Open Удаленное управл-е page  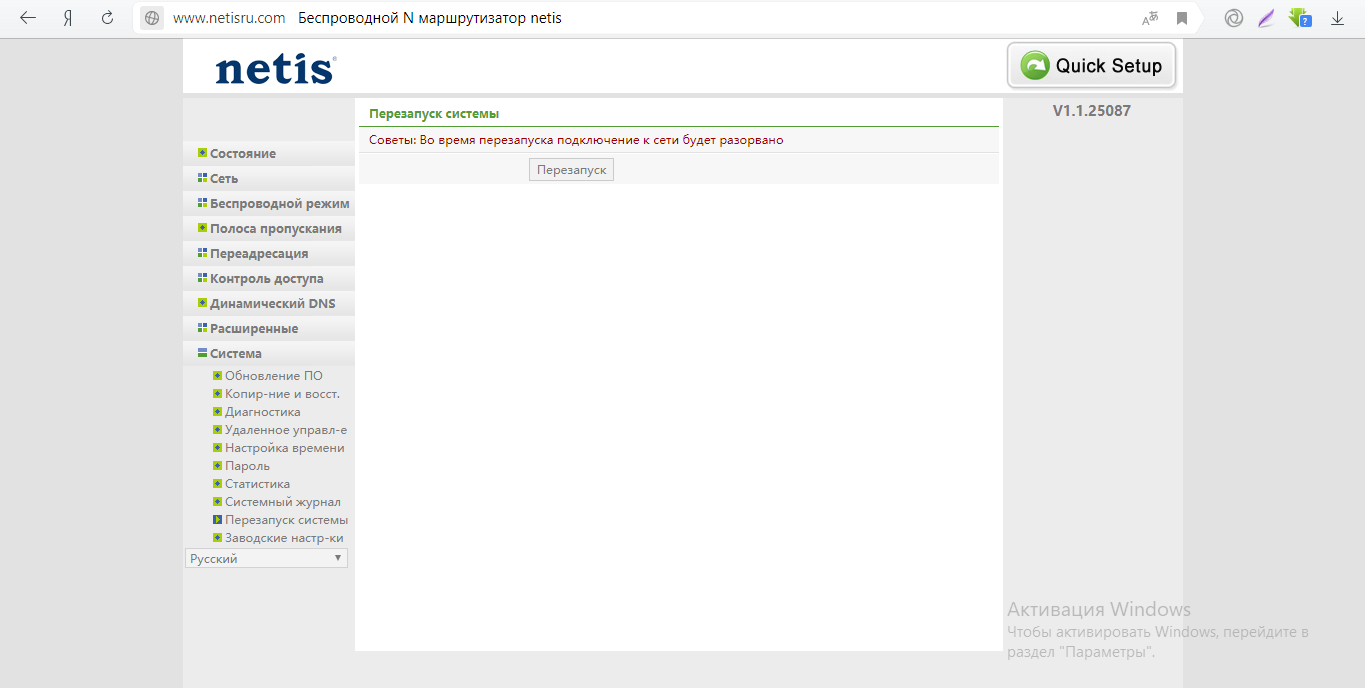(x=285, y=430)
